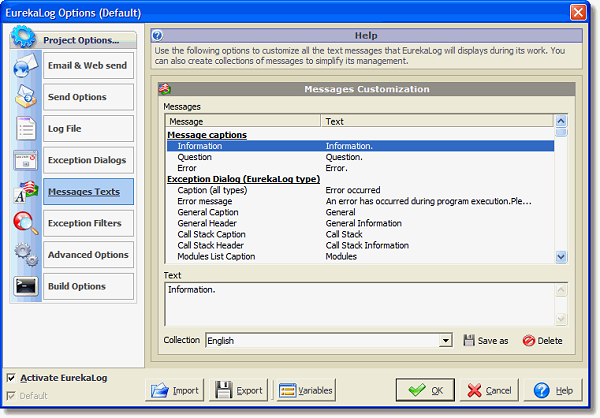Click the Advanced Options gears icon

pos(26,255)
